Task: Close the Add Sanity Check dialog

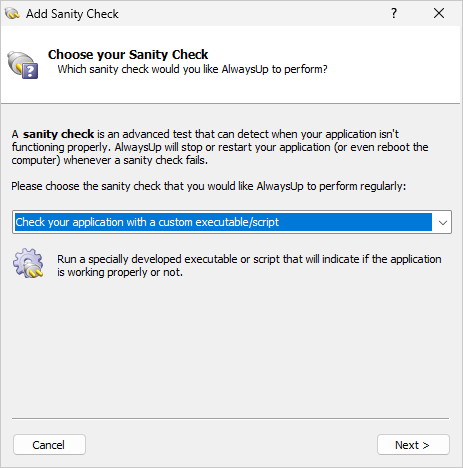Action: pos(439,13)
